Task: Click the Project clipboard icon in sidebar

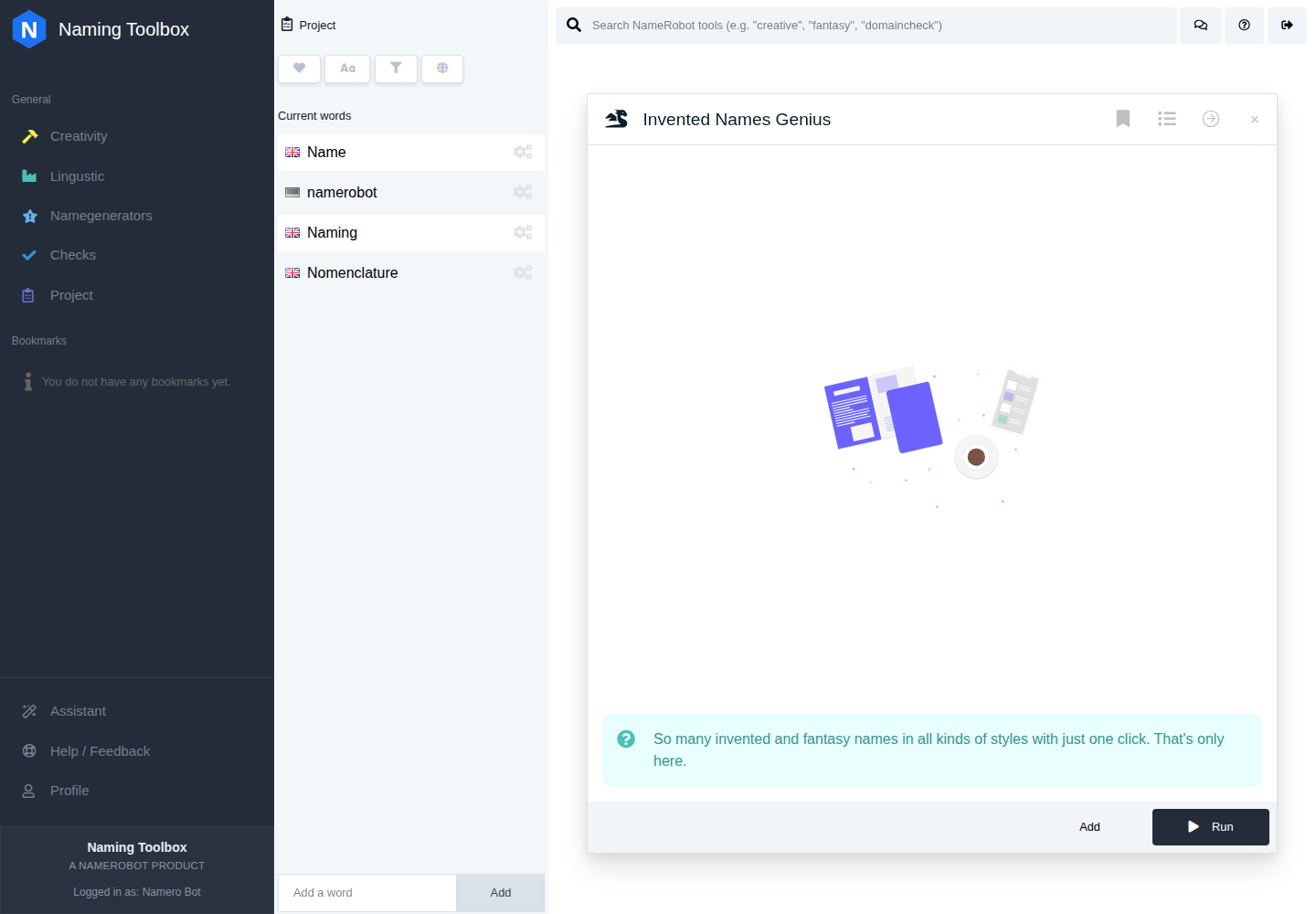Action: click(28, 295)
